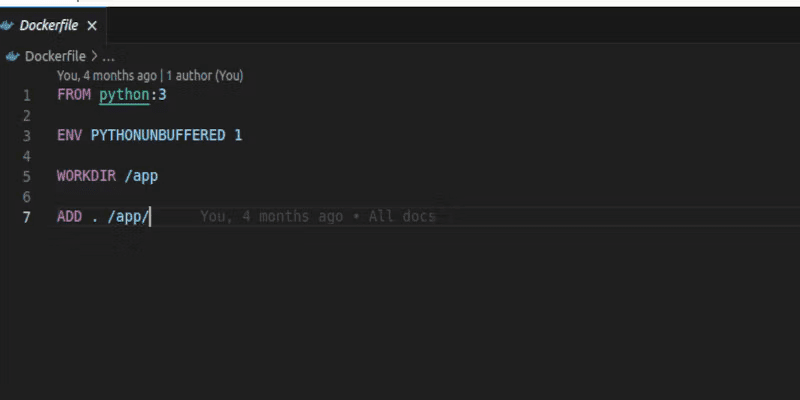Click the "1 author (You)" CodeLens link
Viewport: 800px width, 400px height.
coord(205,76)
